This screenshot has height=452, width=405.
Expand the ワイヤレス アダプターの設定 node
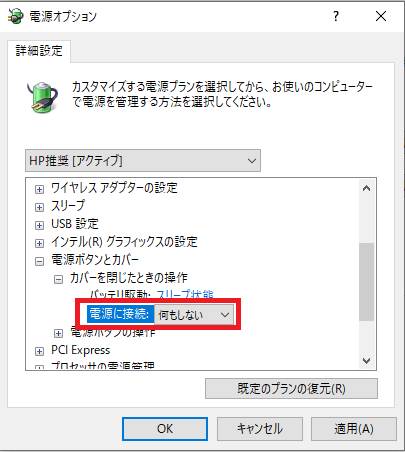coord(39,189)
